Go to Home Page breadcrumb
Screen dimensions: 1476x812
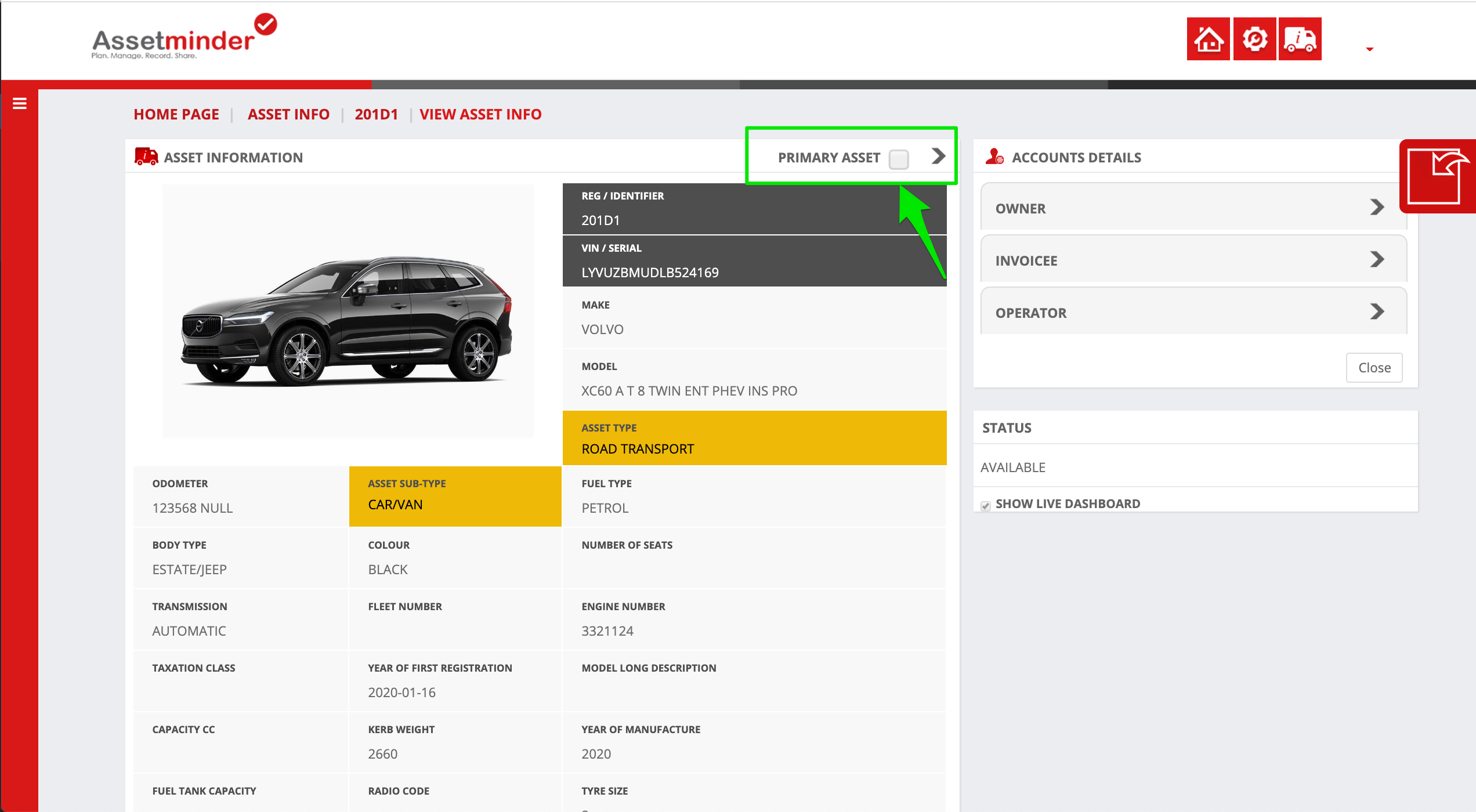click(176, 114)
